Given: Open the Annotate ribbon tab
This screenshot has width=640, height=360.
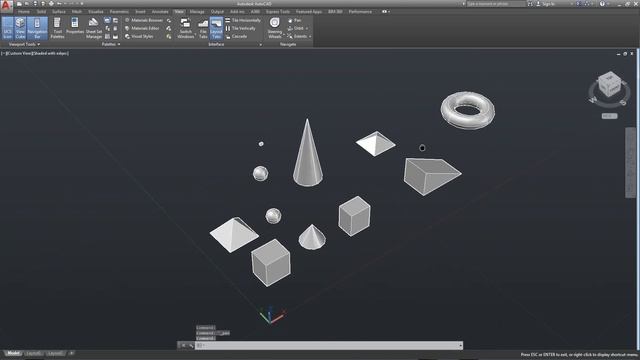Looking at the screenshot, I should (160, 11).
